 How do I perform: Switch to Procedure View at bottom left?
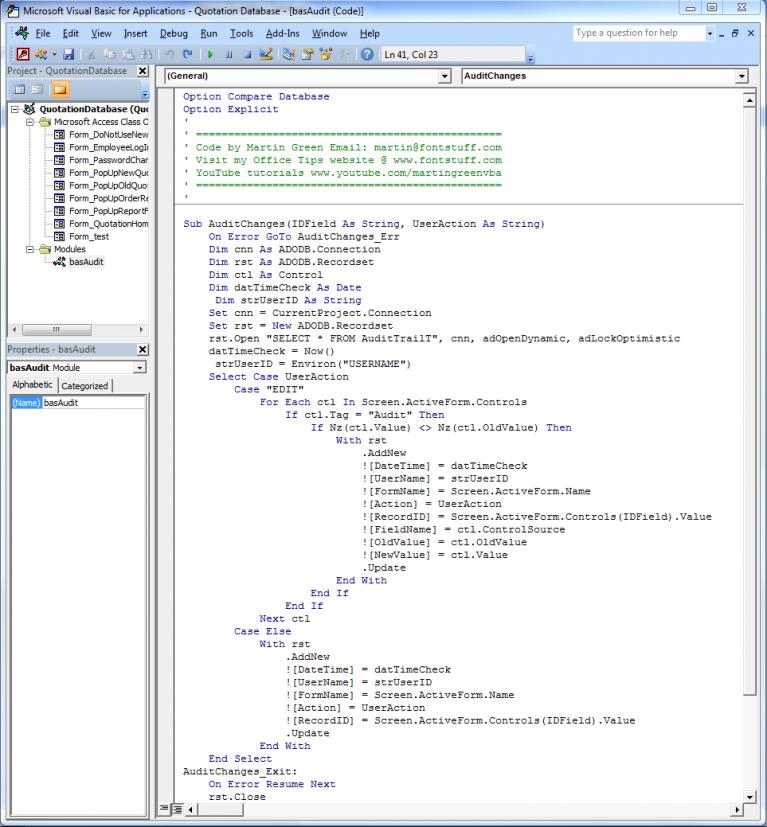tap(165, 808)
